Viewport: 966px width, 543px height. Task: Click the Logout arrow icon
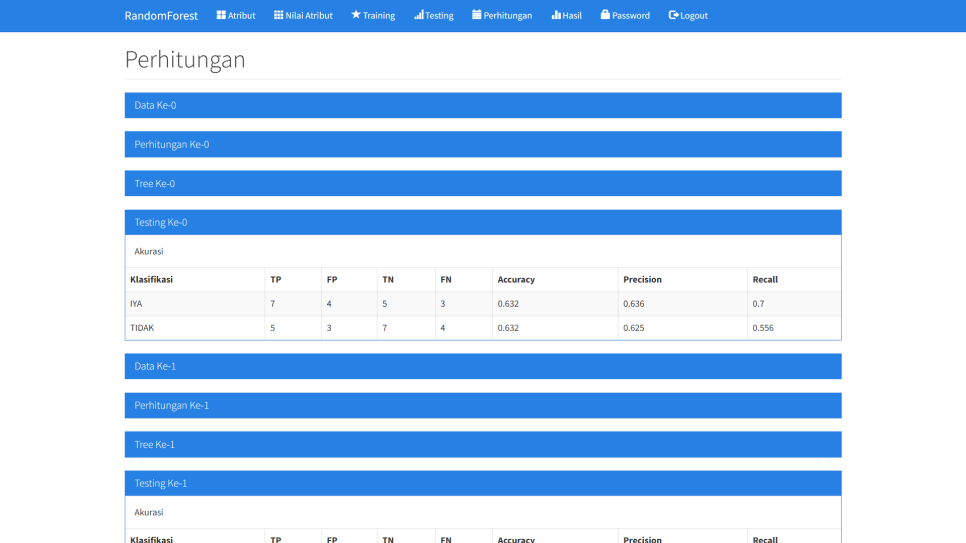tap(673, 15)
